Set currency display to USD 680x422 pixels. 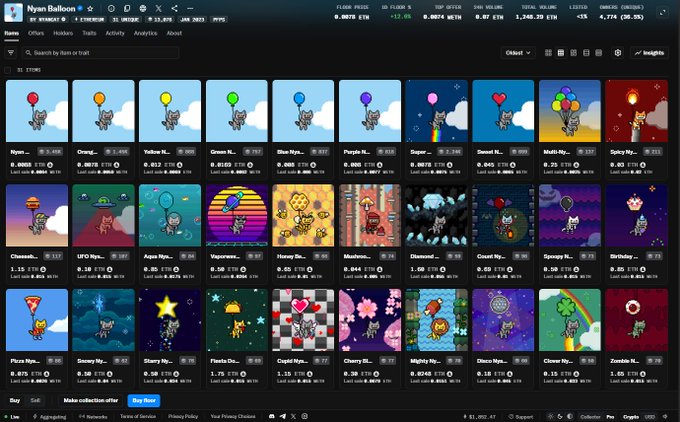click(649, 417)
